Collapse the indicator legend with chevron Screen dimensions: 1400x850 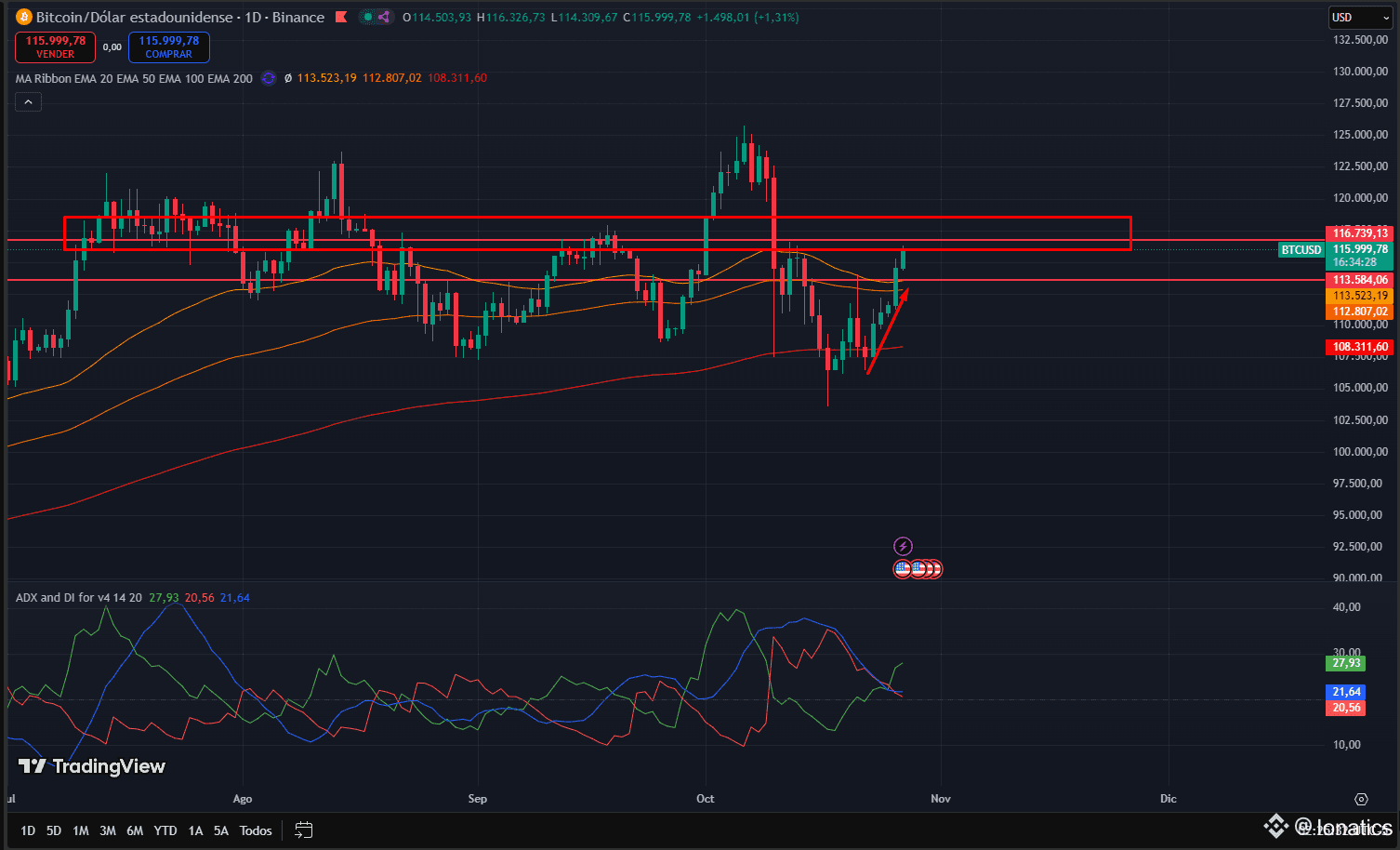click(28, 102)
